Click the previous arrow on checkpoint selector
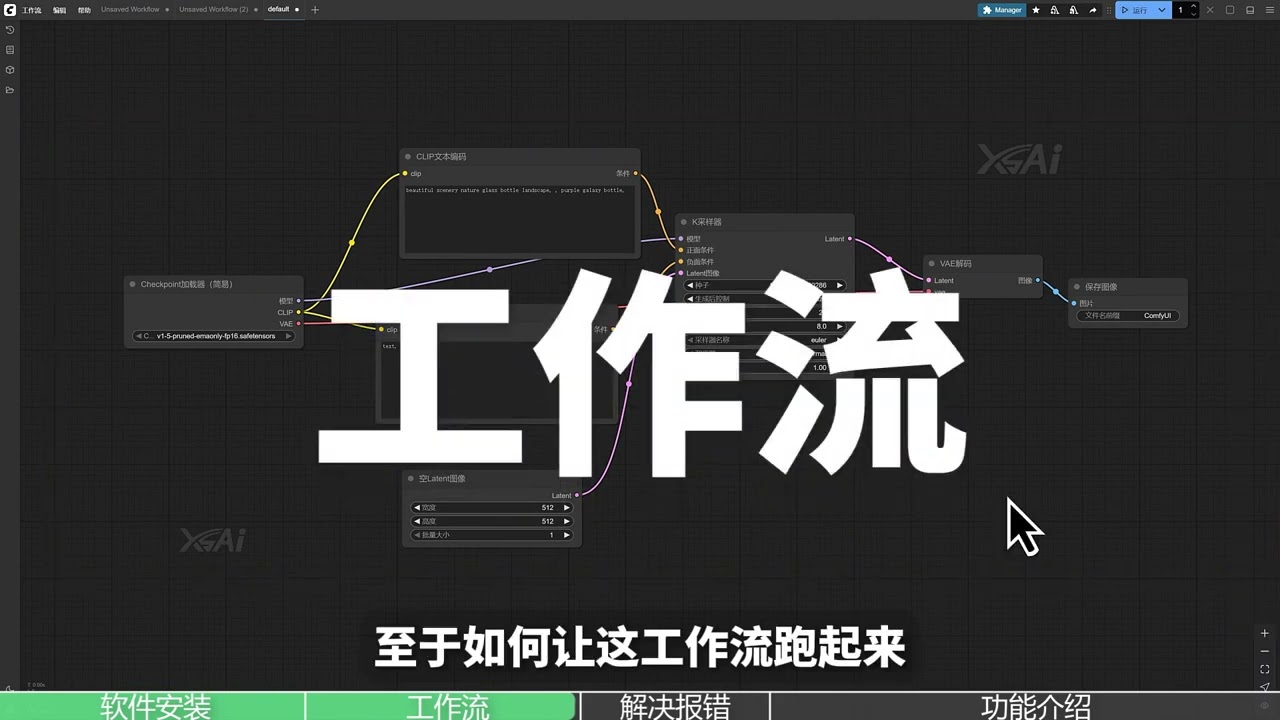Screen dimensions: 1280x720 click(140, 336)
